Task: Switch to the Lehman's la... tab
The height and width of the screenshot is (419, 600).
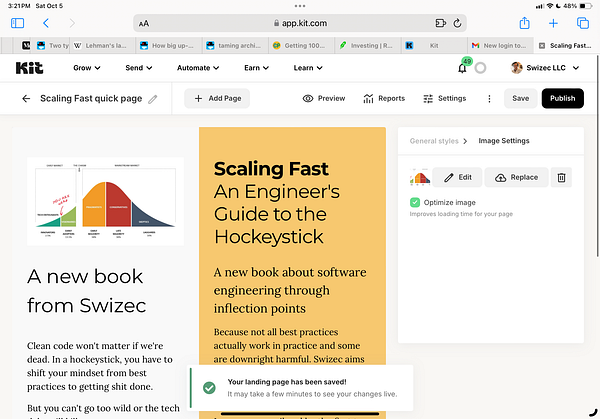Action: point(102,46)
